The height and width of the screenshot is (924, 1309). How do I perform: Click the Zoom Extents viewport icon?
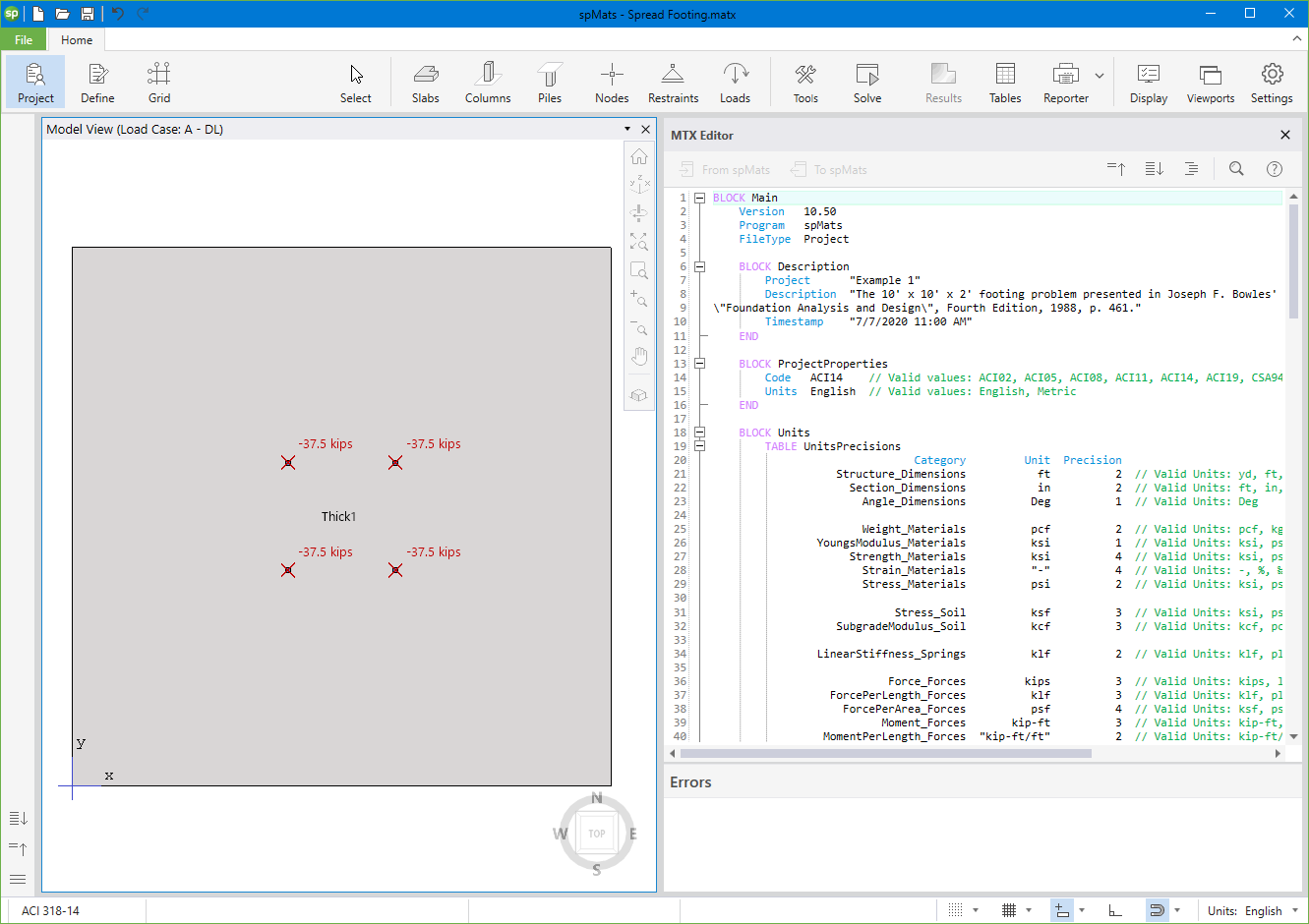639,242
